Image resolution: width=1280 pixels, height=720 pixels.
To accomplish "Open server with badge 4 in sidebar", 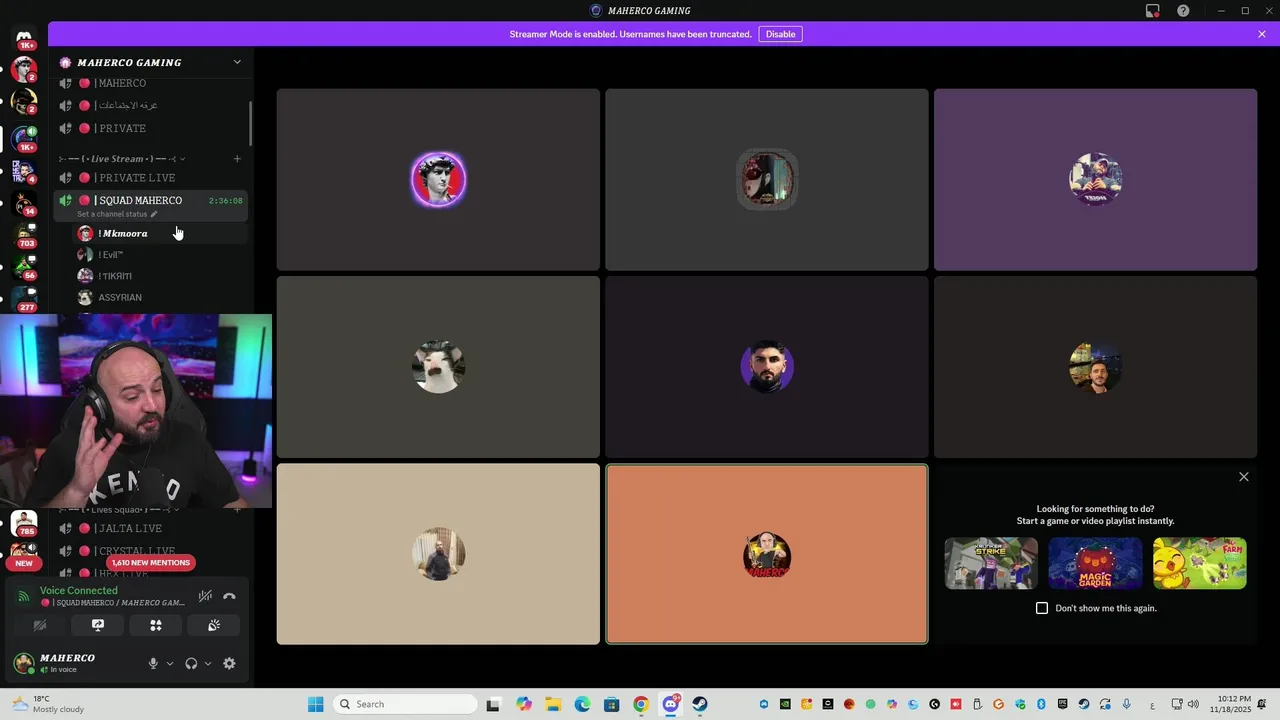I will [24, 172].
